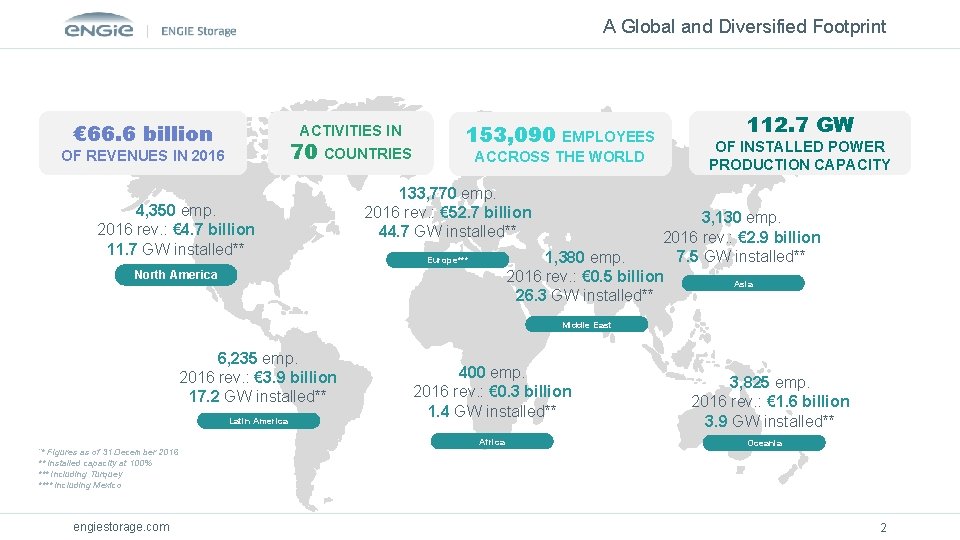Click the Africa label
The width and height of the screenshot is (960, 540).
[492, 441]
